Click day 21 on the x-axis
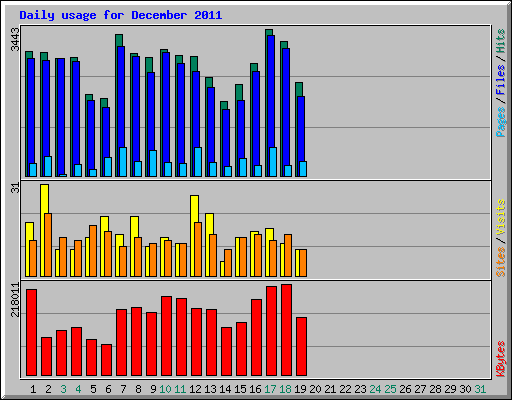Viewport: 512px width, 400px height. [x=330, y=389]
